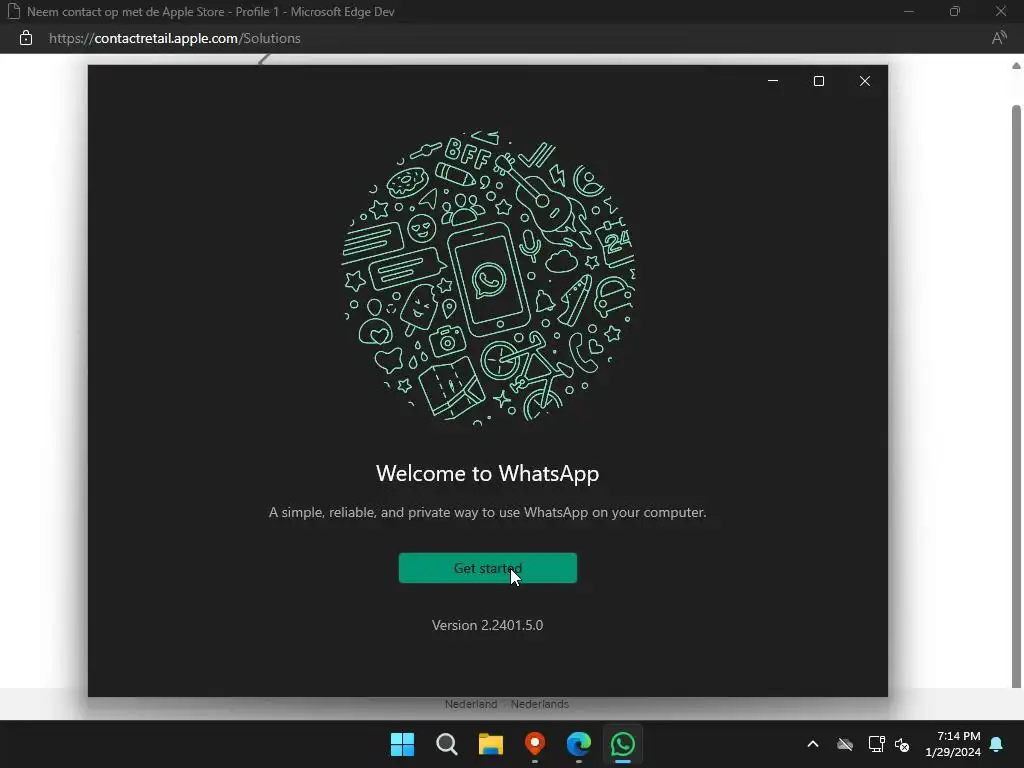
Task: Open the Windows Start menu
Action: point(402,744)
